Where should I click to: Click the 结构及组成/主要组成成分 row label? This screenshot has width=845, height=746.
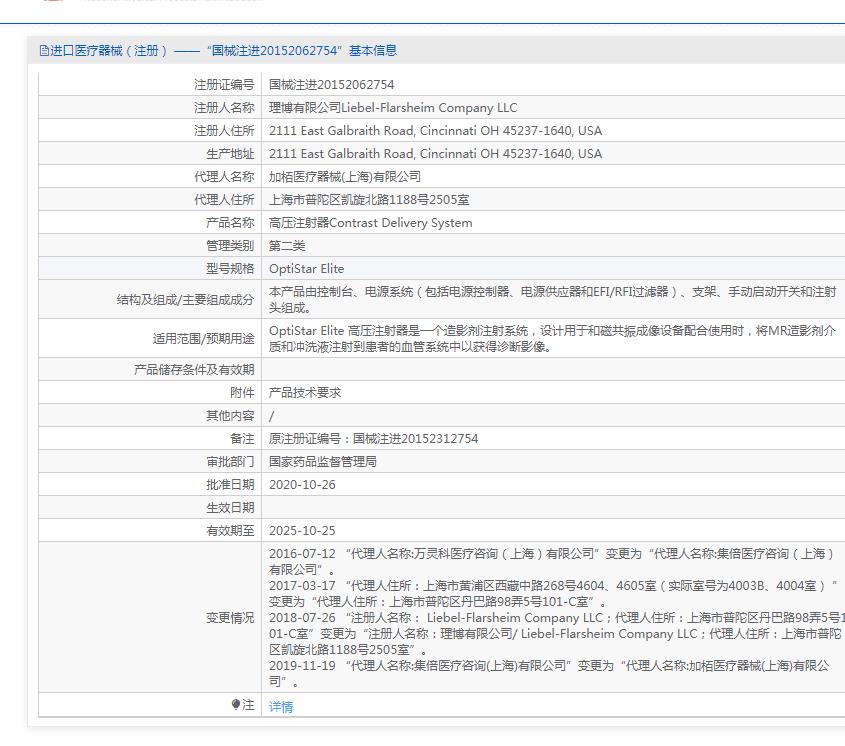tap(185, 300)
